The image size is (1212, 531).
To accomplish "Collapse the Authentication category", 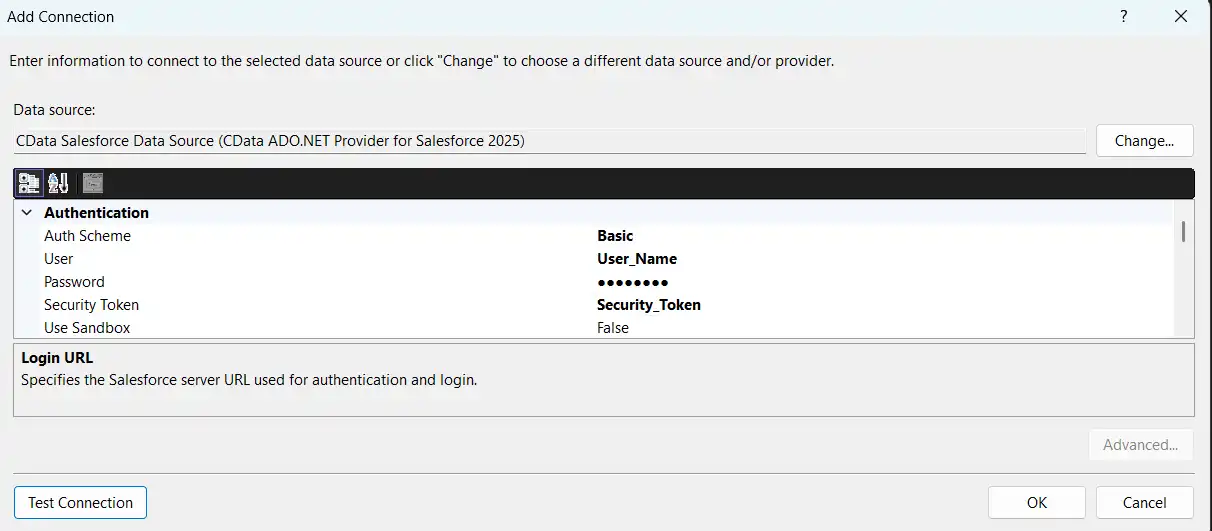I will click(x=26, y=213).
